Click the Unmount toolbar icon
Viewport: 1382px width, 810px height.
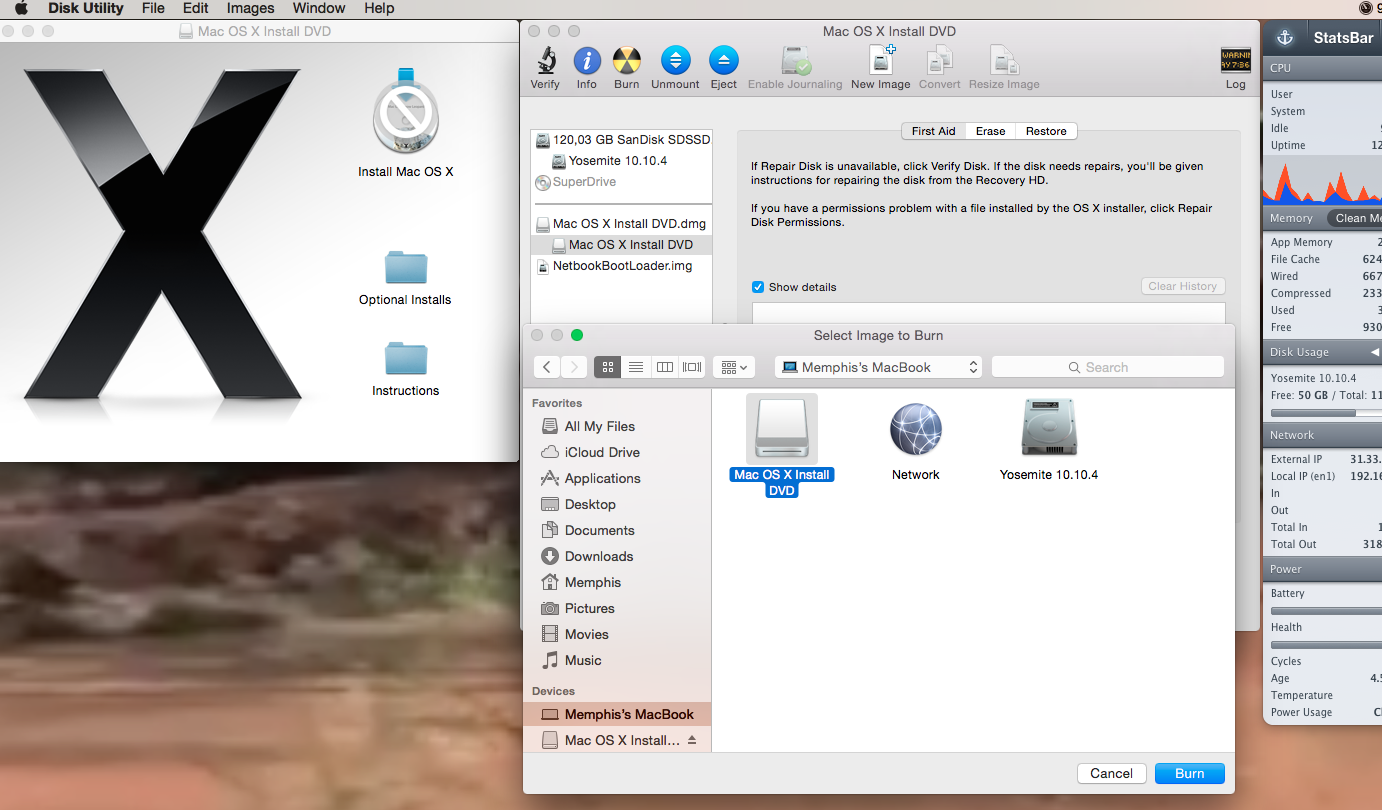[x=675, y=61]
